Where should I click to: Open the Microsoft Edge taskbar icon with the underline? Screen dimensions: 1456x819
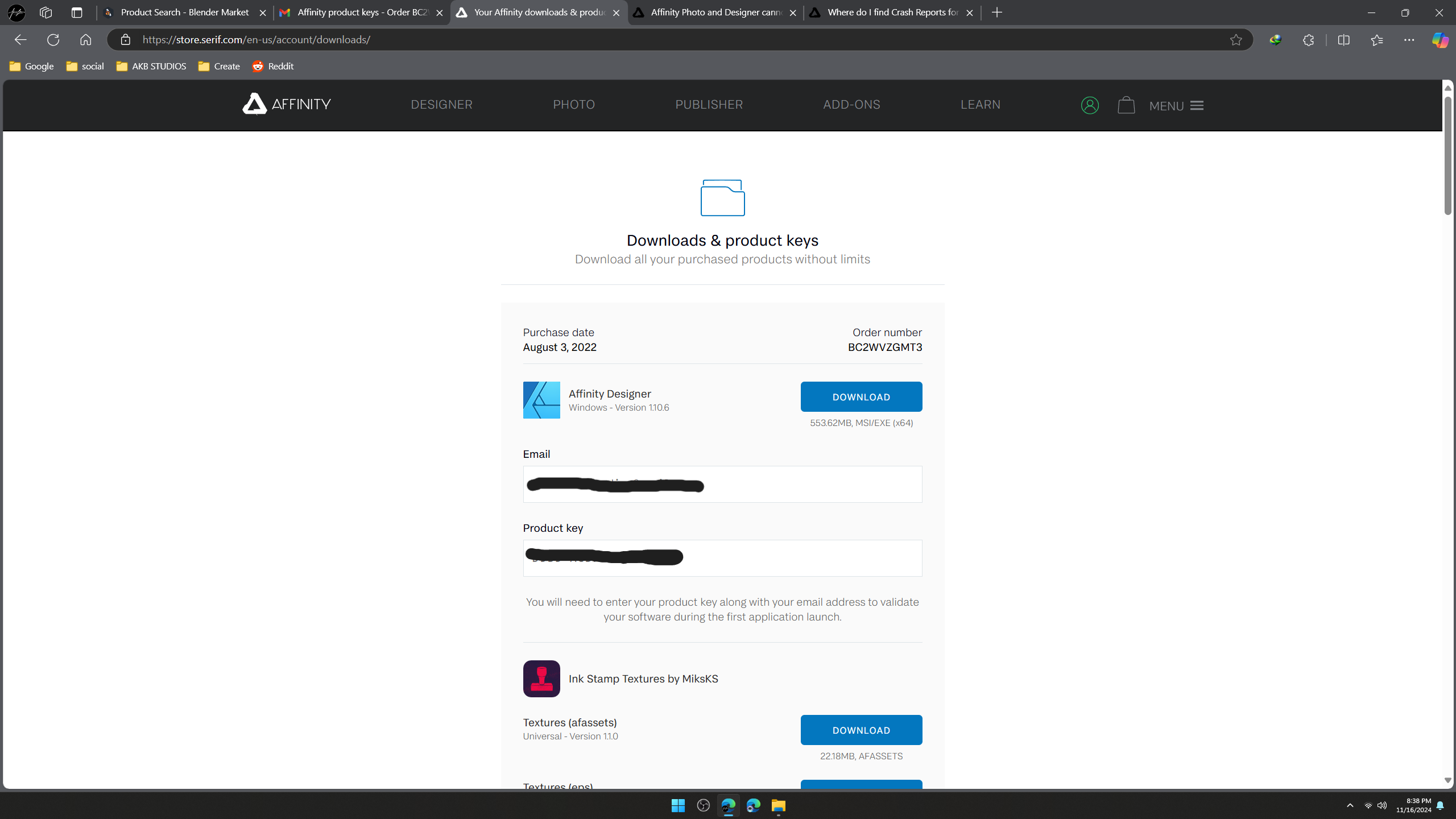point(728,805)
